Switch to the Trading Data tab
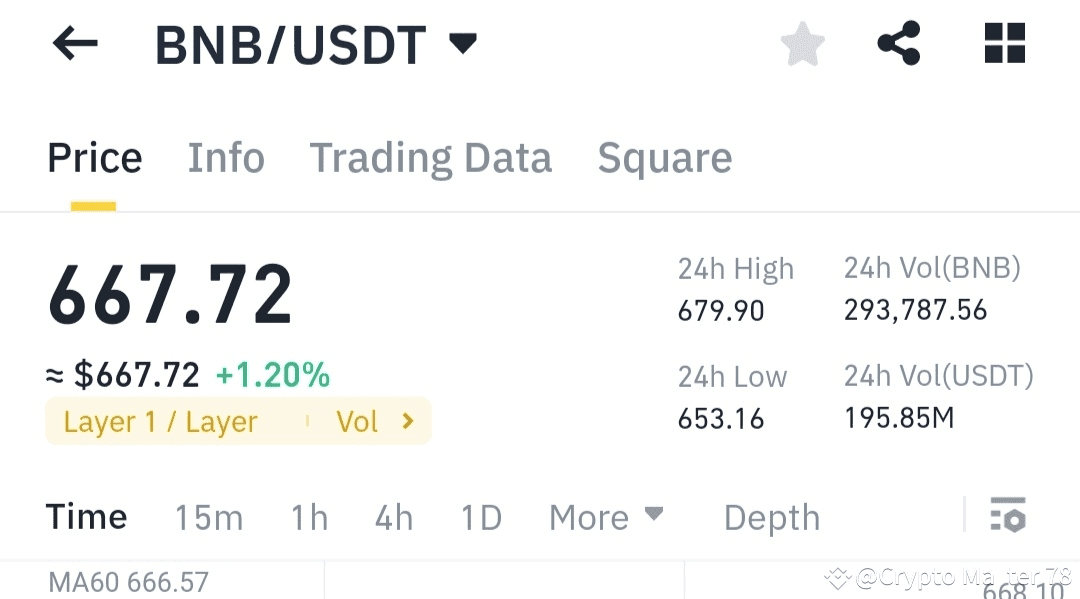Screen dimensions: 1080x599 click(431, 157)
